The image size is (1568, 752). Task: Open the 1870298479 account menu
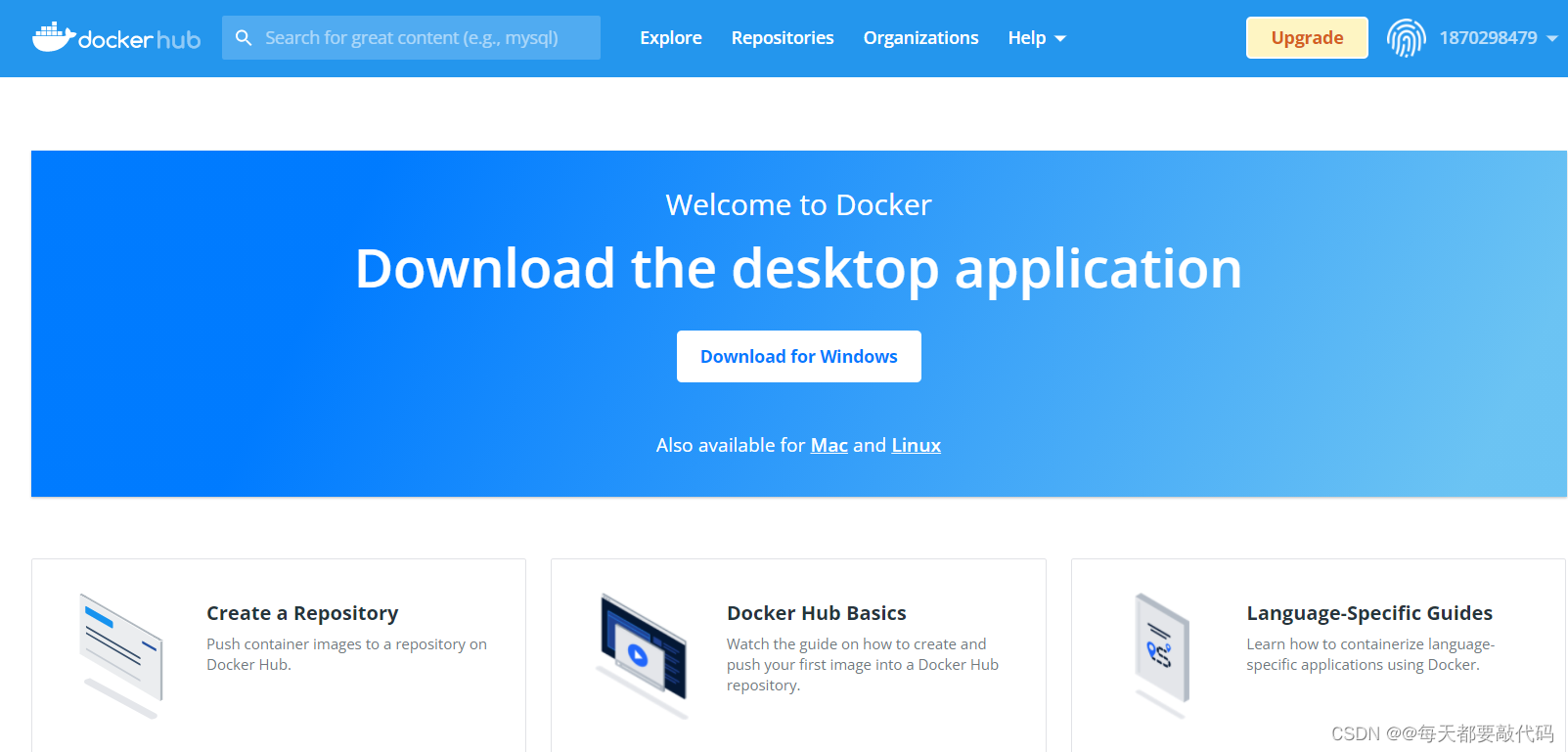(x=1498, y=38)
